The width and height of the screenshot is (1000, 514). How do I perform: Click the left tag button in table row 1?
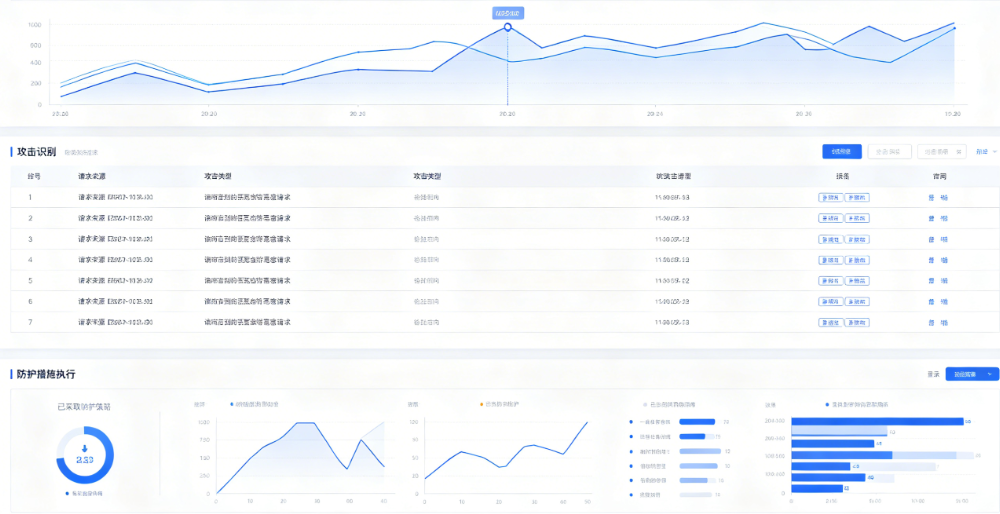coord(830,198)
